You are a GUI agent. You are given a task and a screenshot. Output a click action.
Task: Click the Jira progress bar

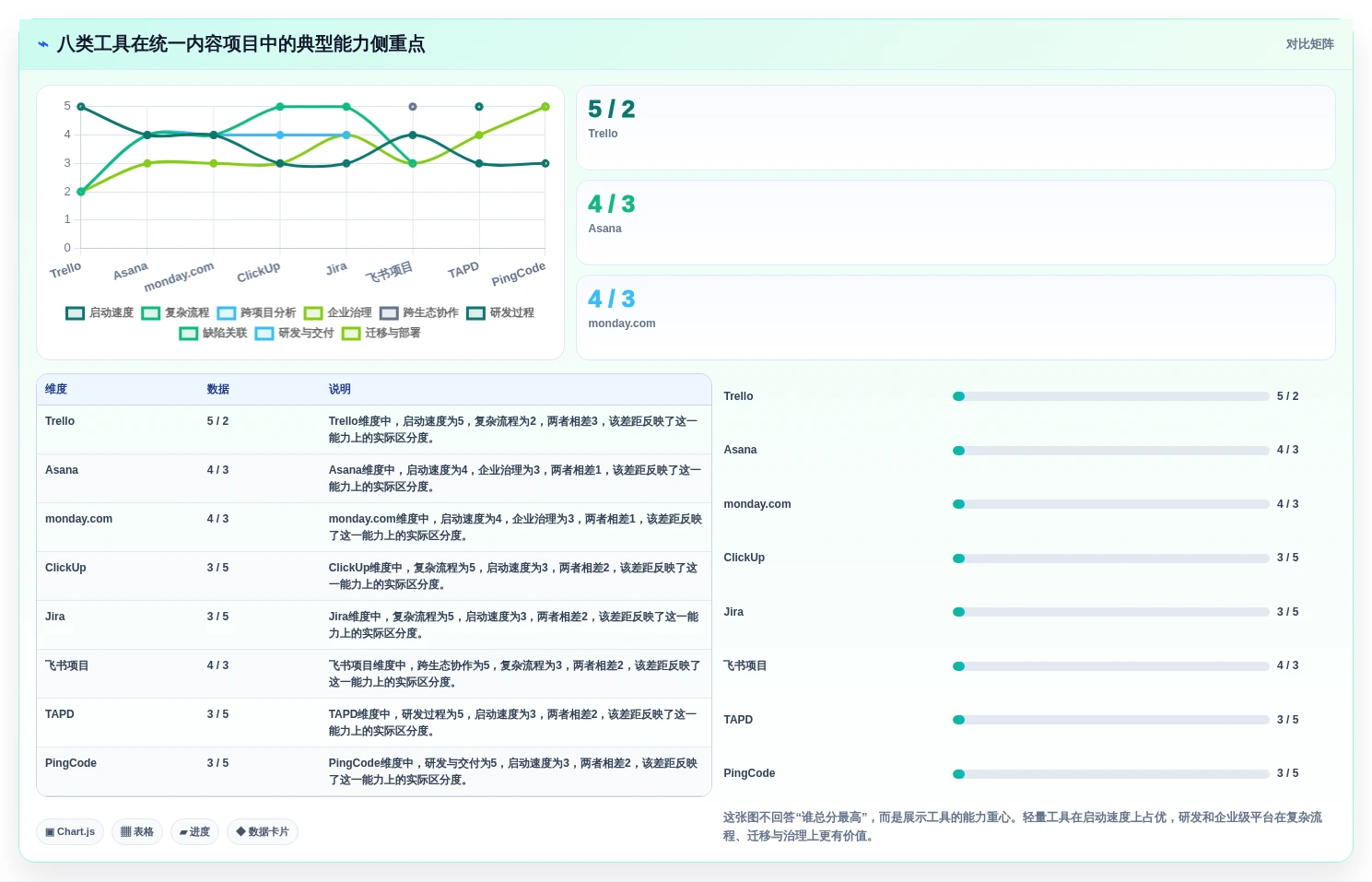(1110, 612)
